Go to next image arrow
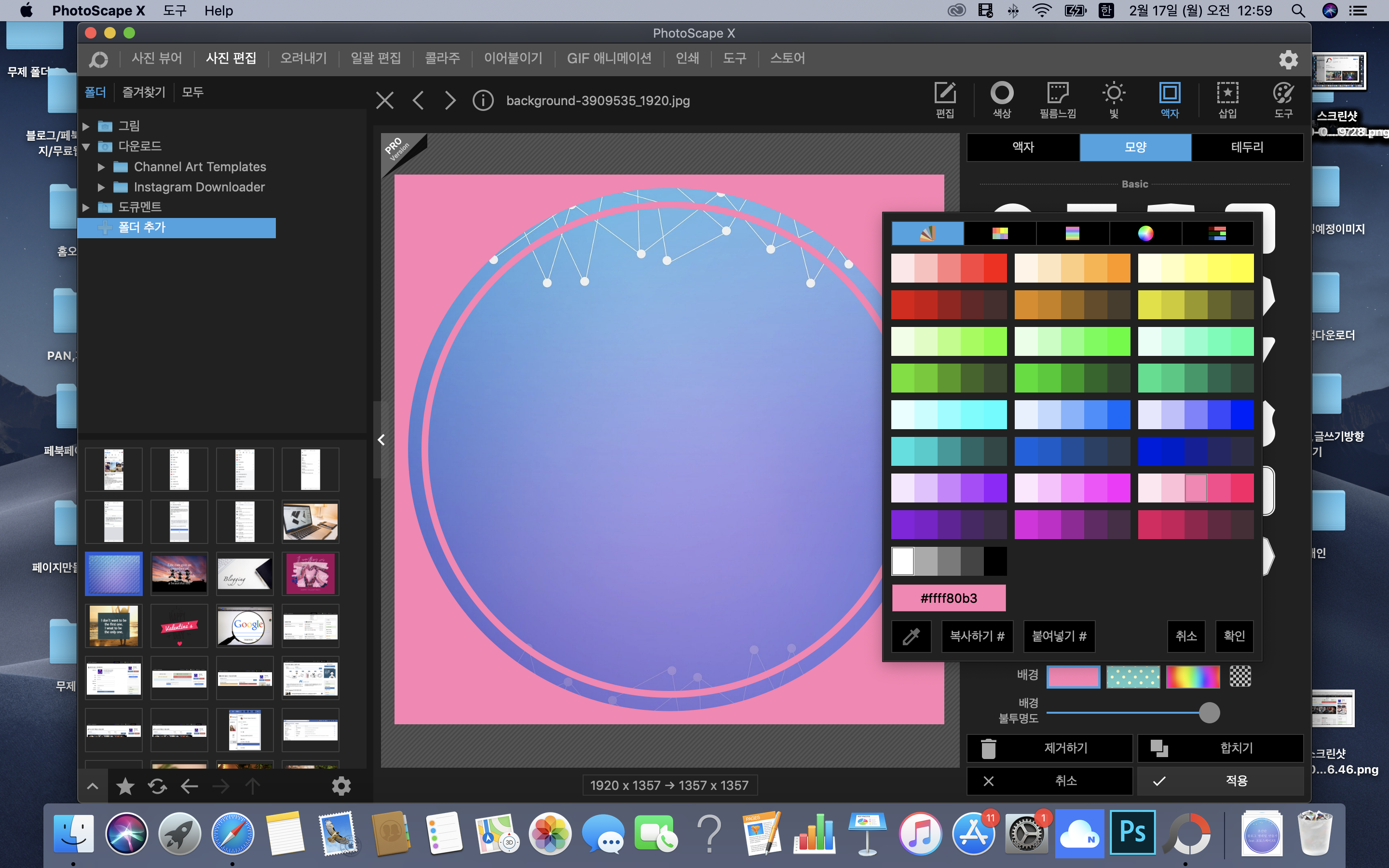1389x868 pixels. point(450,100)
